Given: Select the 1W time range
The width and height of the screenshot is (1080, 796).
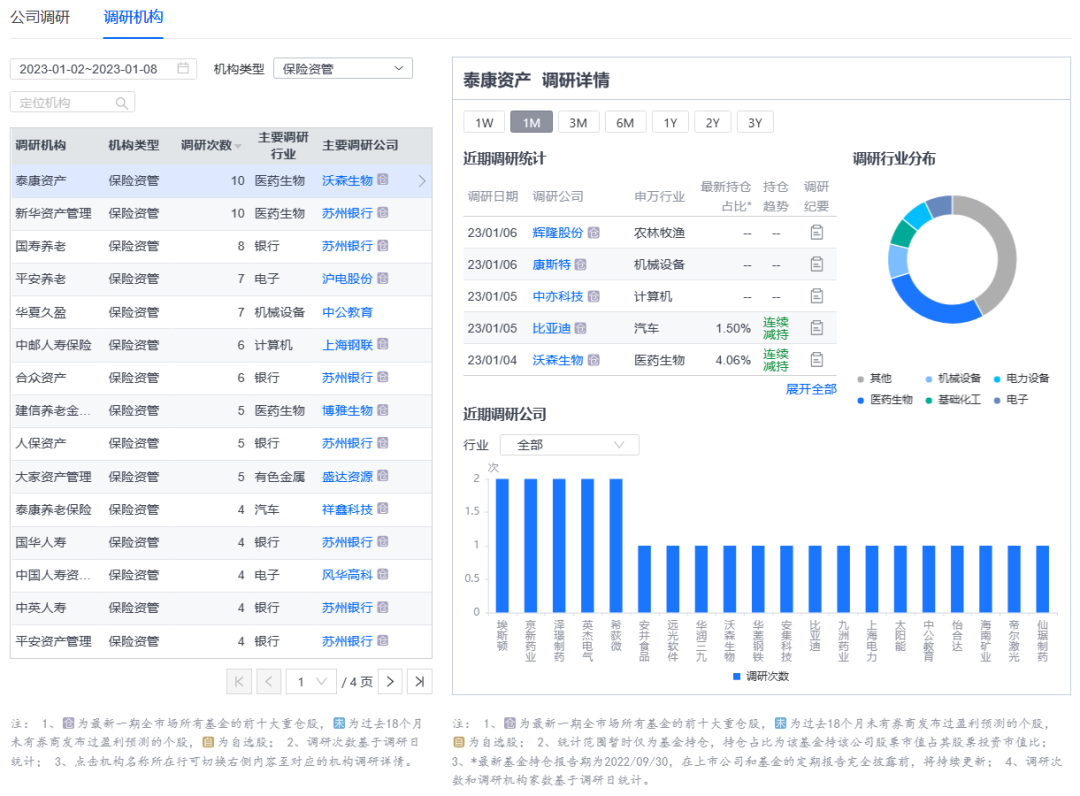Looking at the screenshot, I should [x=484, y=123].
